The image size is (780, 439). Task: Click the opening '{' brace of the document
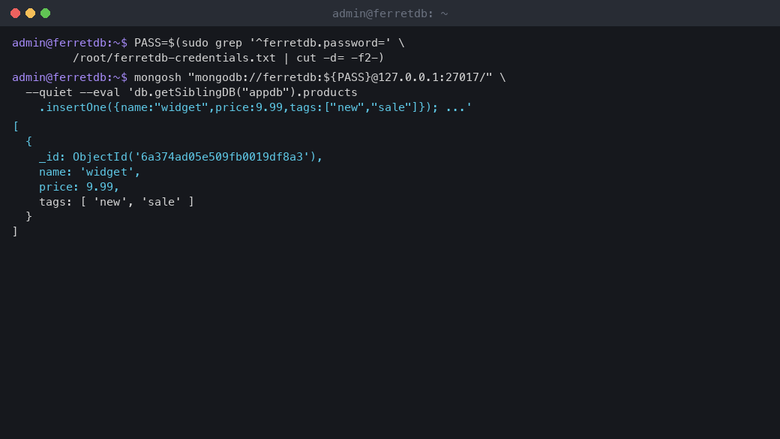point(29,141)
